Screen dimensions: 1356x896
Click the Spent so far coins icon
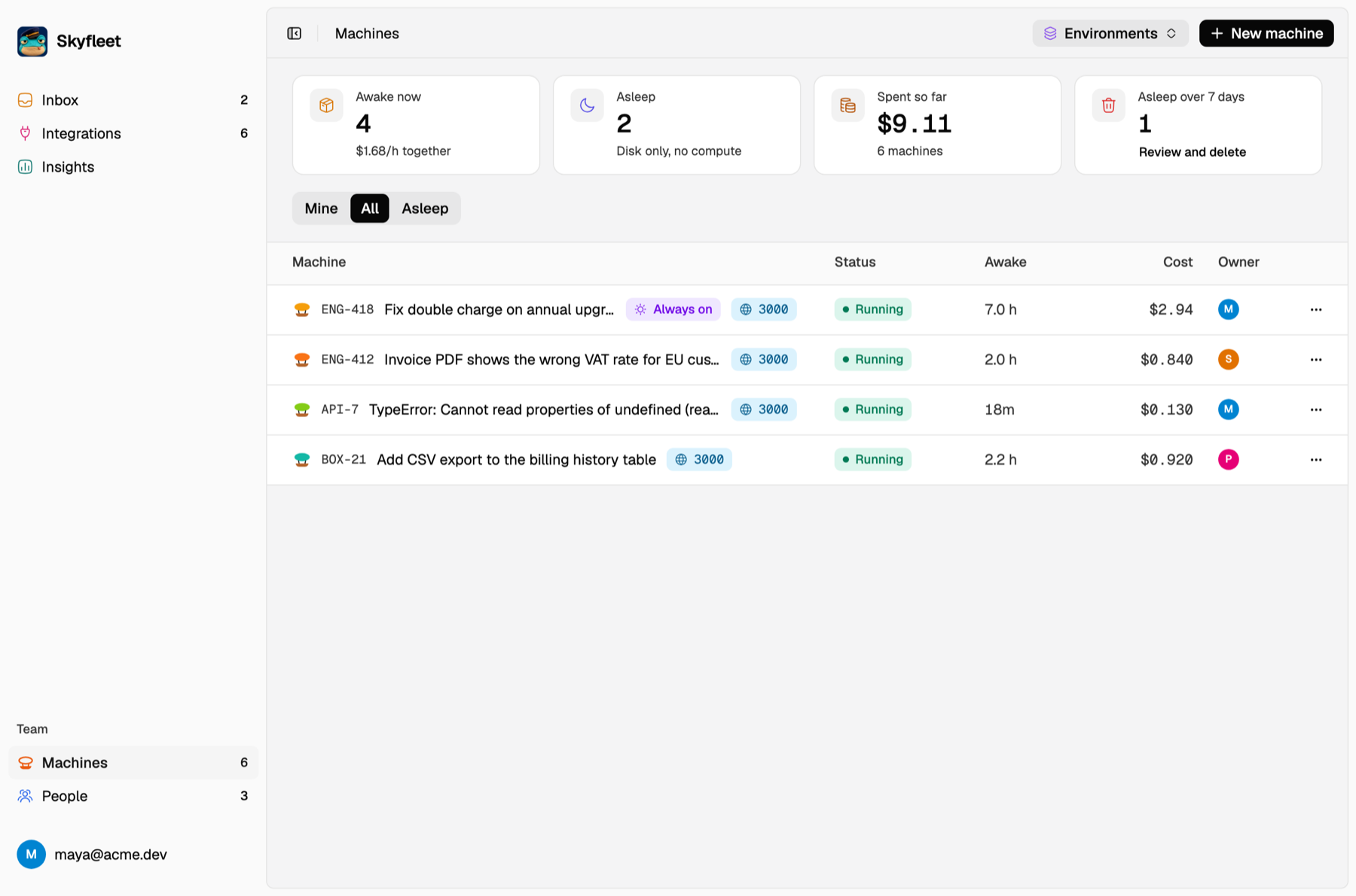(847, 105)
